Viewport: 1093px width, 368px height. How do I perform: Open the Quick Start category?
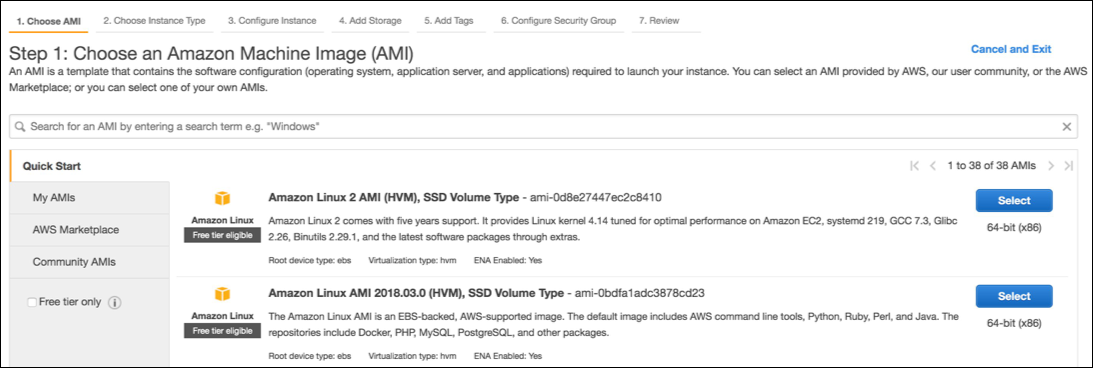click(x=89, y=167)
